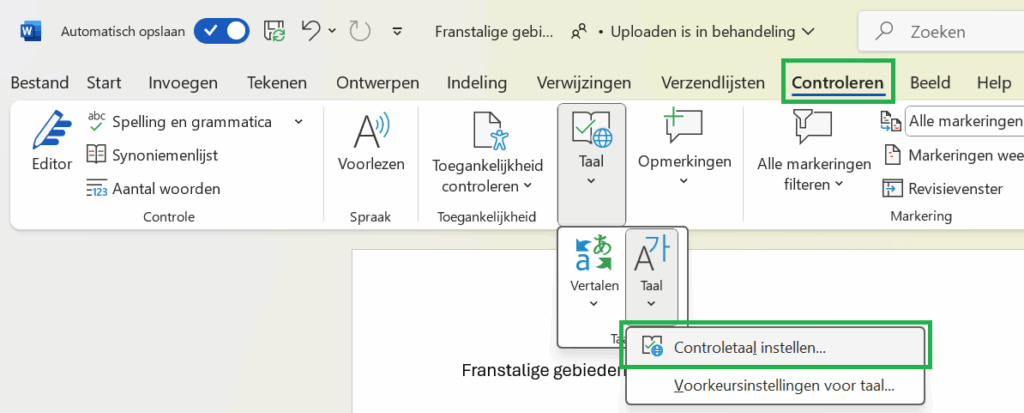Switch to the Invoegen tab

183,83
